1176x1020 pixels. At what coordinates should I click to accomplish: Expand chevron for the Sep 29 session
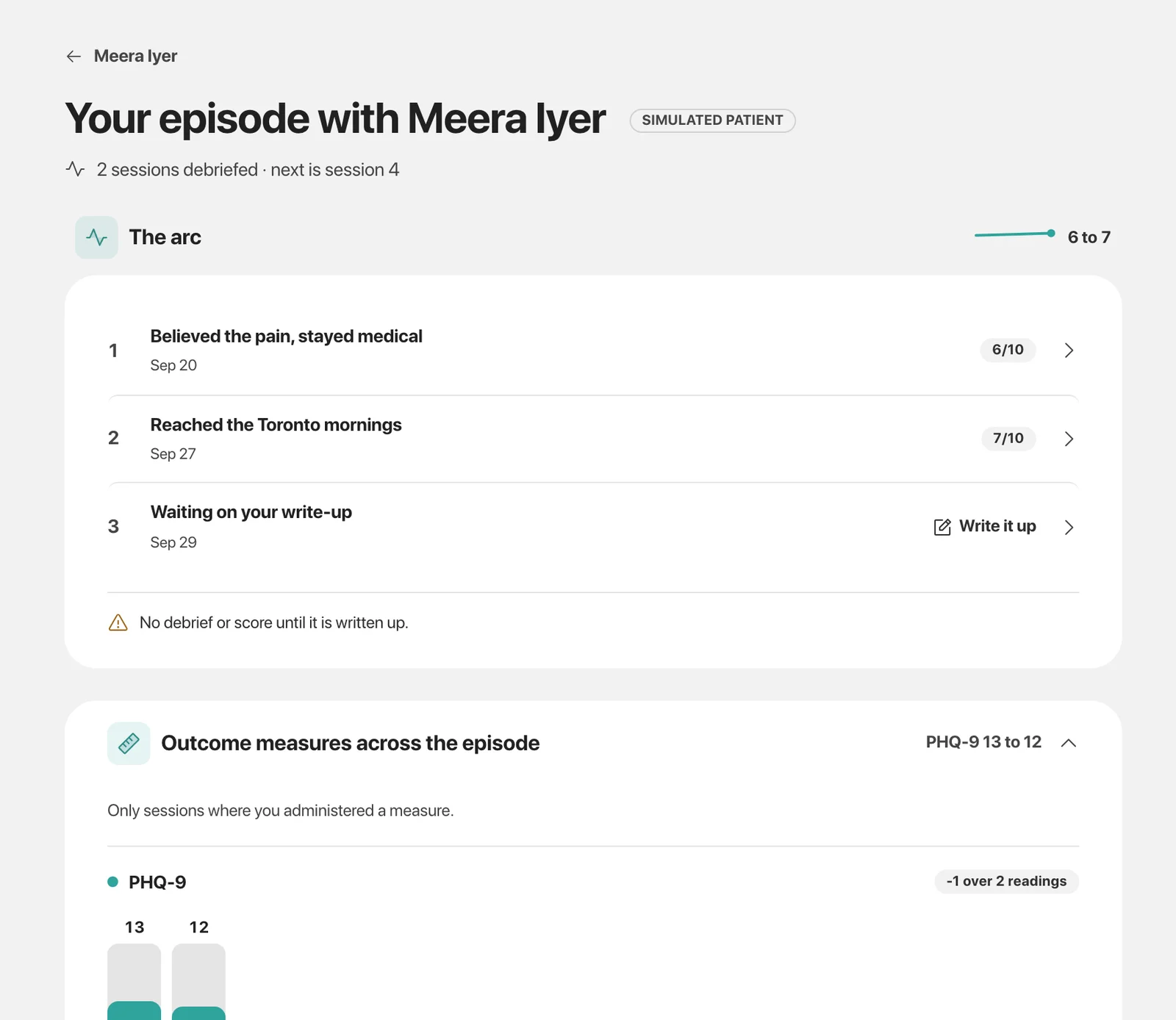pyautogui.click(x=1069, y=527)
